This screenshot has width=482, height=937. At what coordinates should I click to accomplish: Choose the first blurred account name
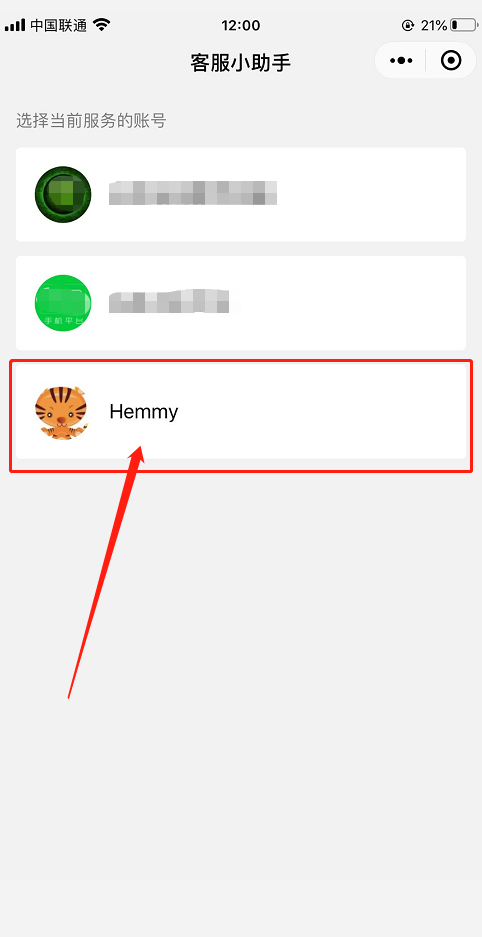(193, 192)
